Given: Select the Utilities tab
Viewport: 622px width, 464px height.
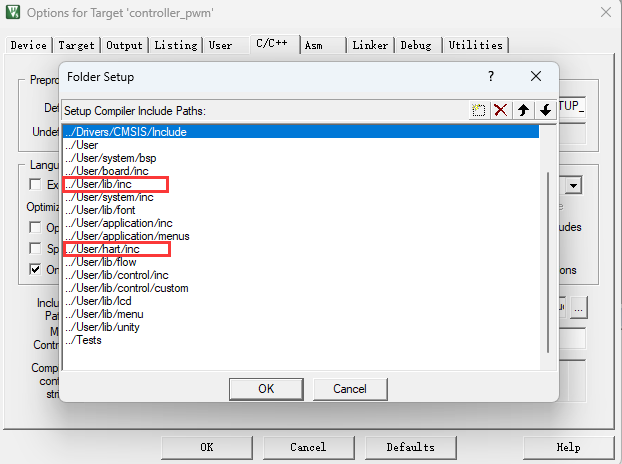Looking at the screenshot, I should (x=476, y=45).
